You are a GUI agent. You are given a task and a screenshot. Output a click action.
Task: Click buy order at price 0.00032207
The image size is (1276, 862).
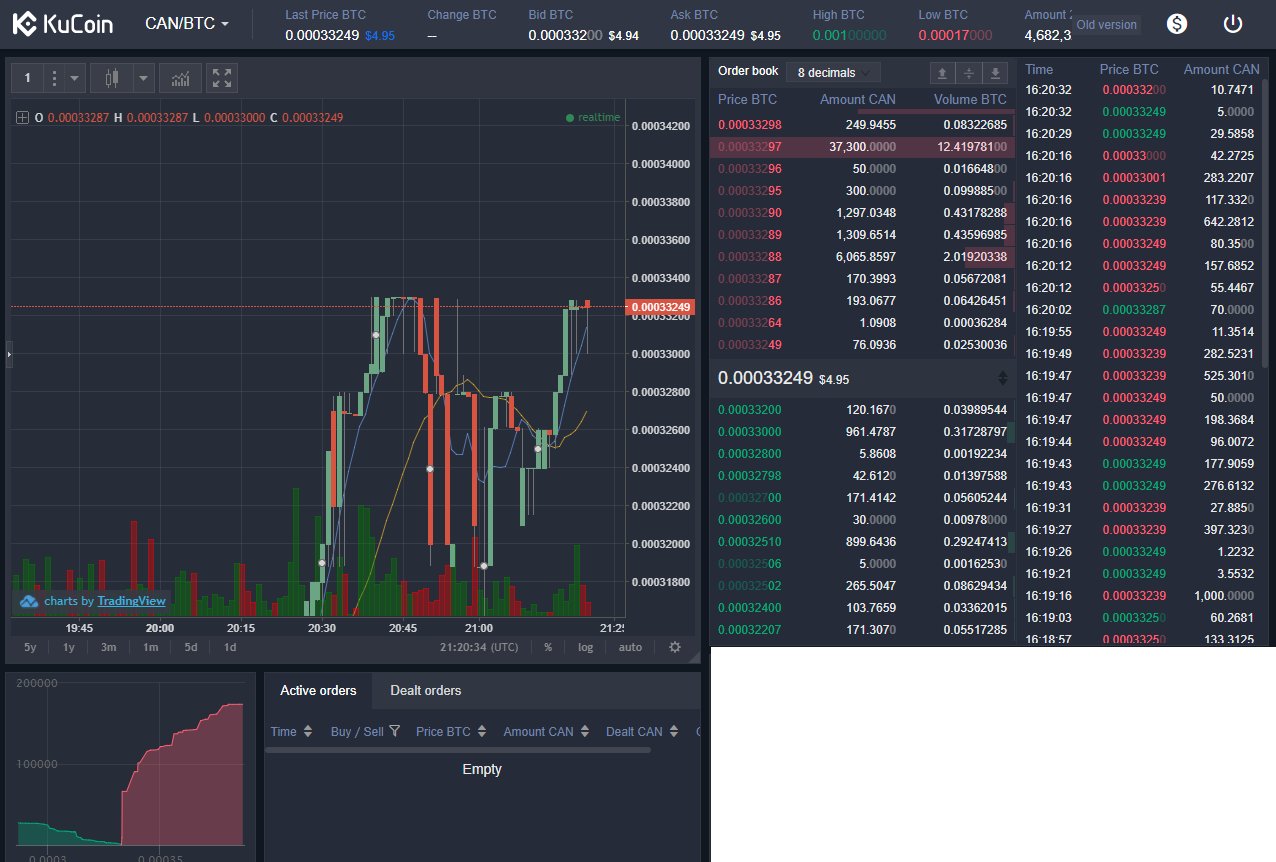click(x=862, y=630)
